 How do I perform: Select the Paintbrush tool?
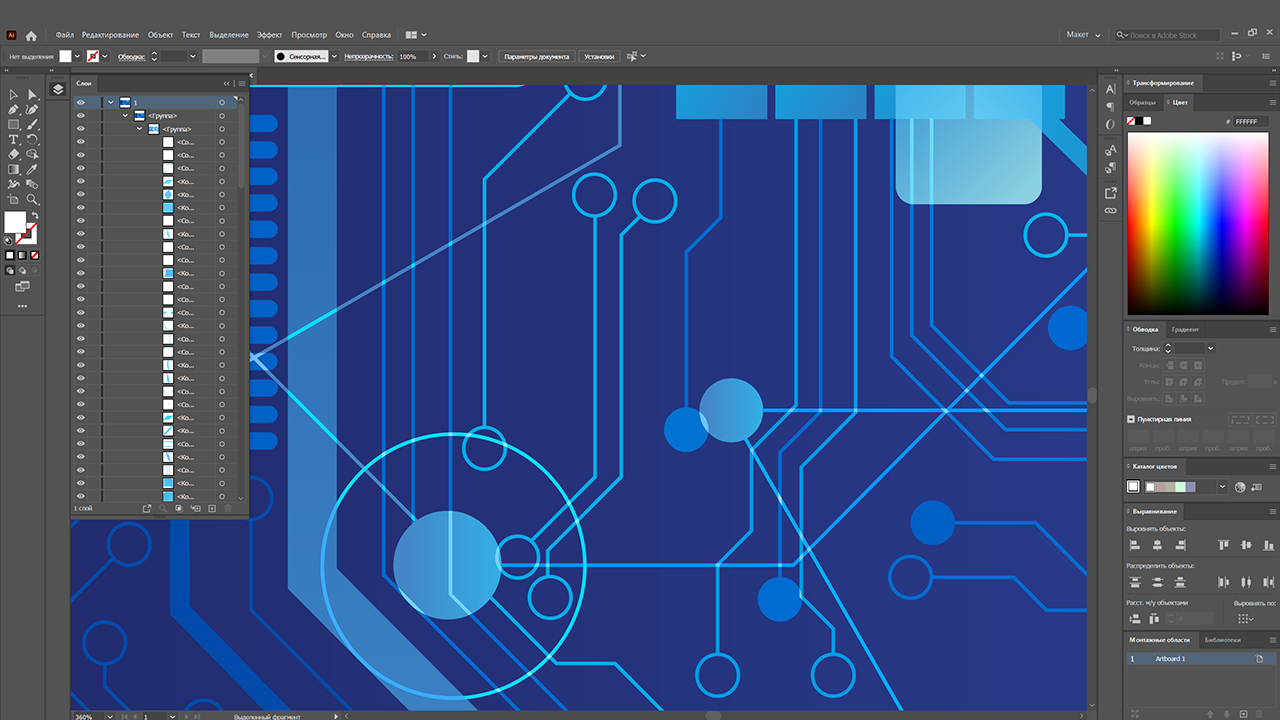[32, 125]
